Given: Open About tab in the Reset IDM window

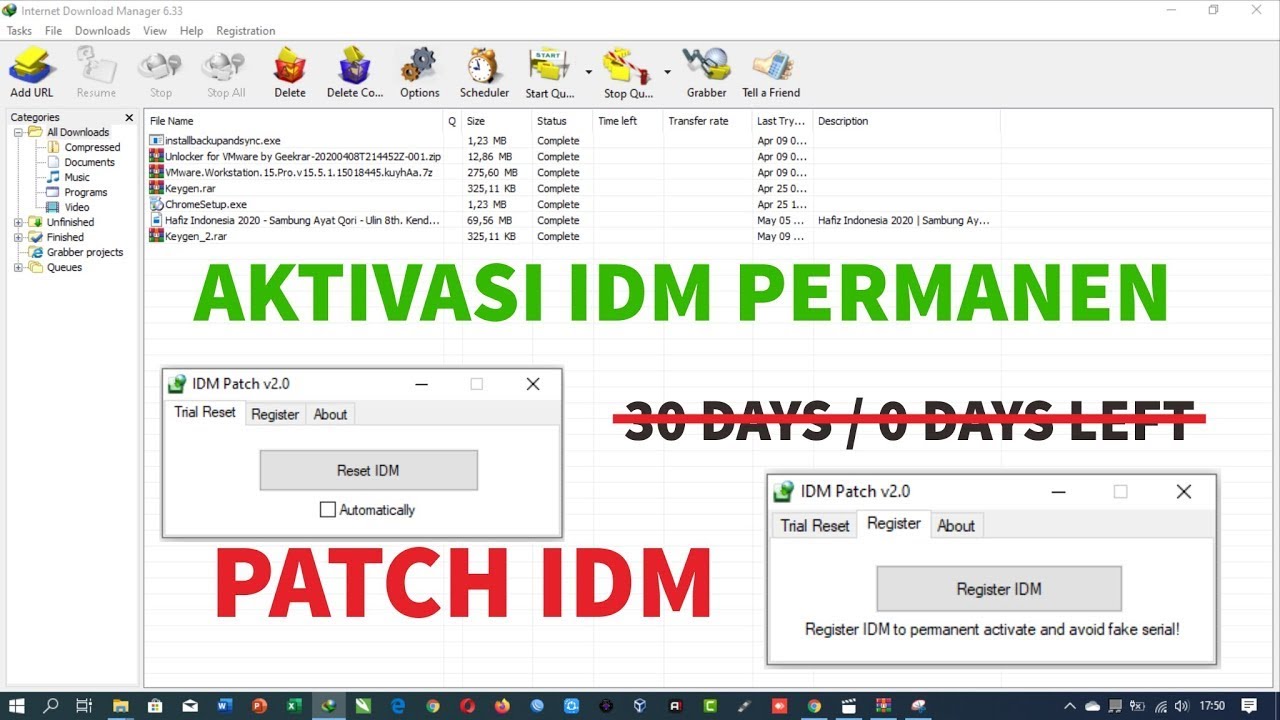Looking at the screenshot, I should pos(330,414).
